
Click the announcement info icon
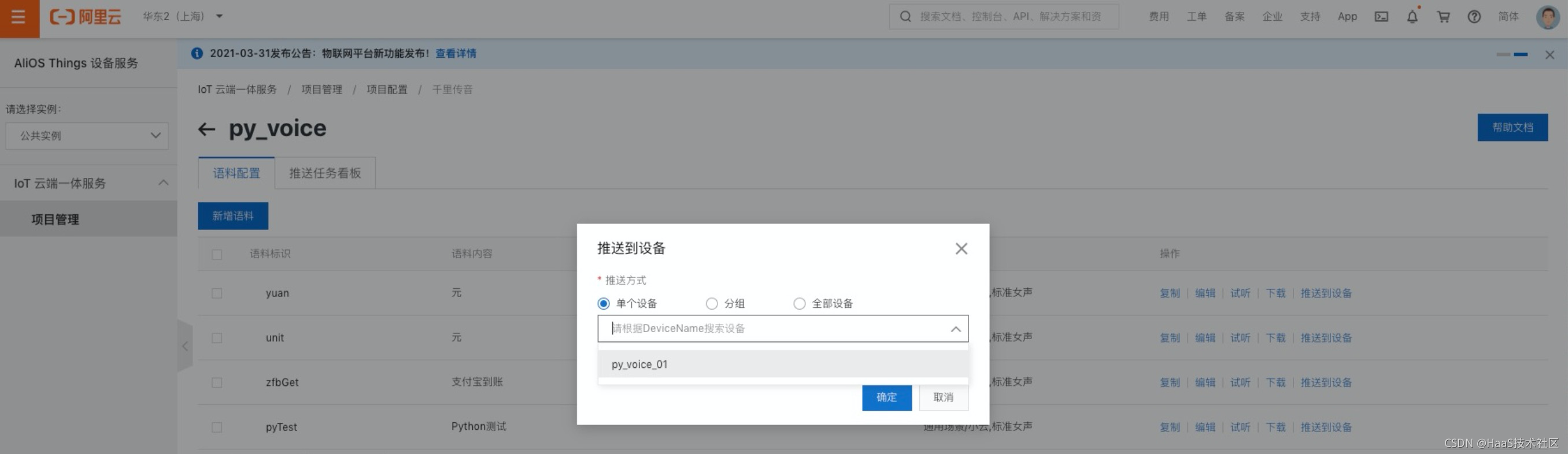click(197, 54)
